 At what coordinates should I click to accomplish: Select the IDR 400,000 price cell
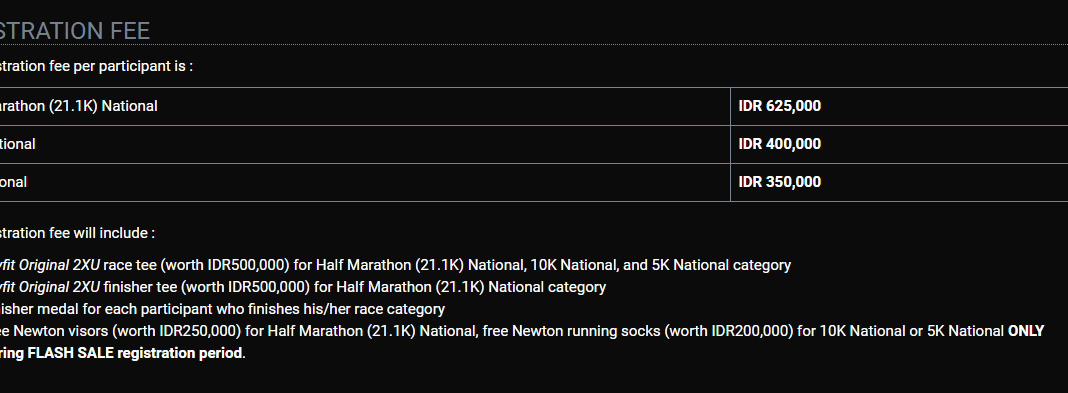899,144
